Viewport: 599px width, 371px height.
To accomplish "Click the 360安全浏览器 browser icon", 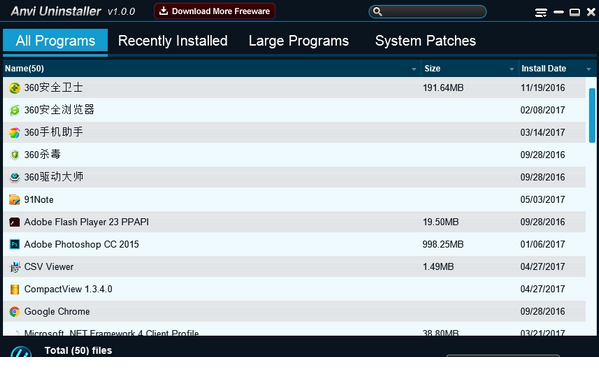I will click(x=15, y=110).
